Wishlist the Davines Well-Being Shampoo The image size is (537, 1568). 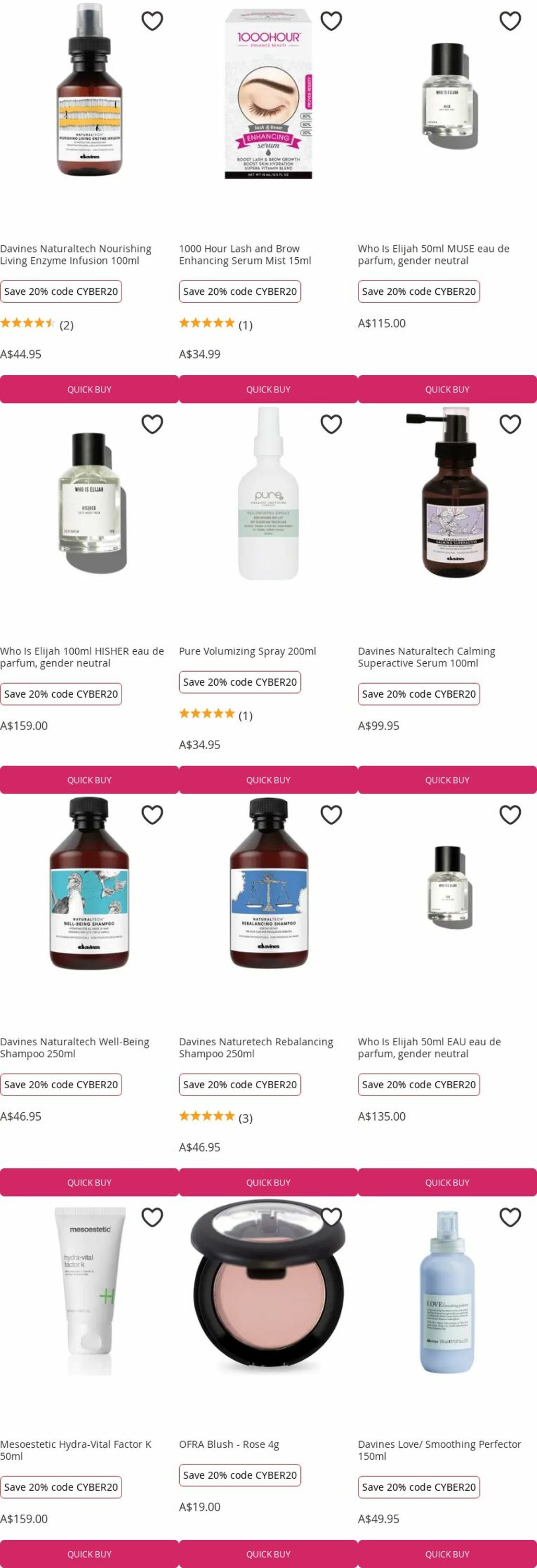pos(152,814)
